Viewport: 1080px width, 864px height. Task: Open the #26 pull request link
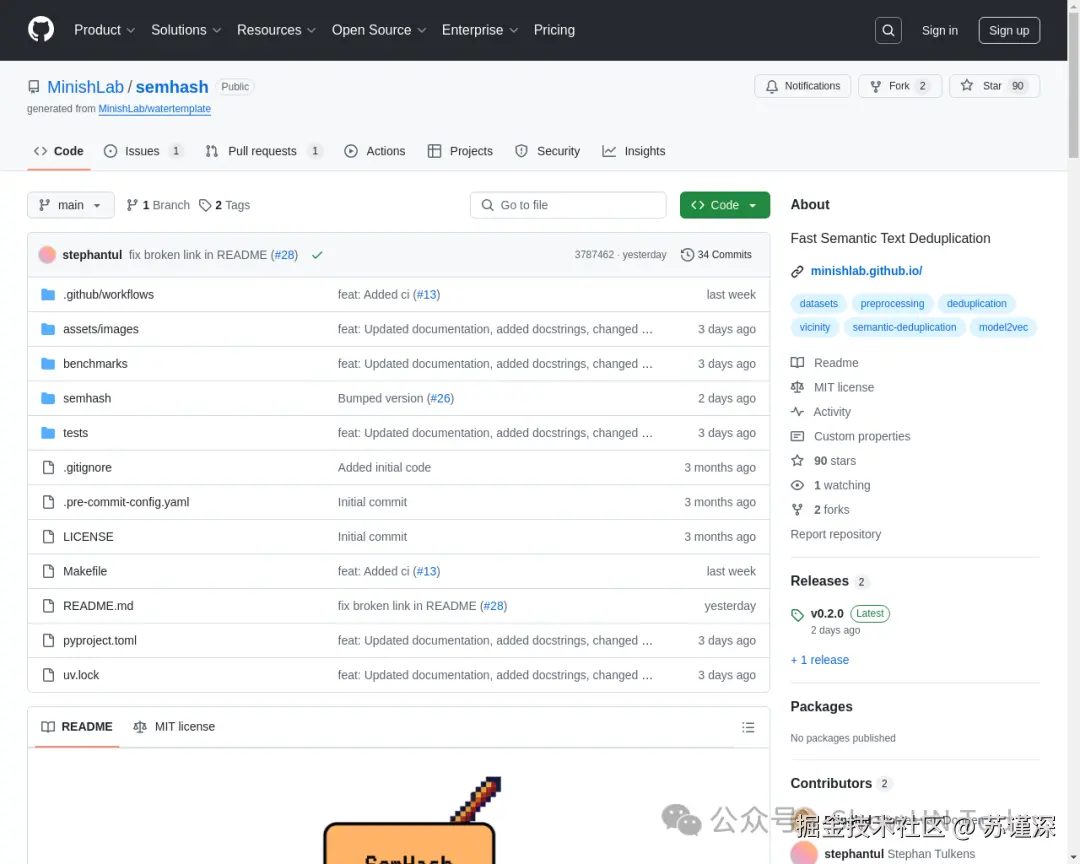(440, 398)
